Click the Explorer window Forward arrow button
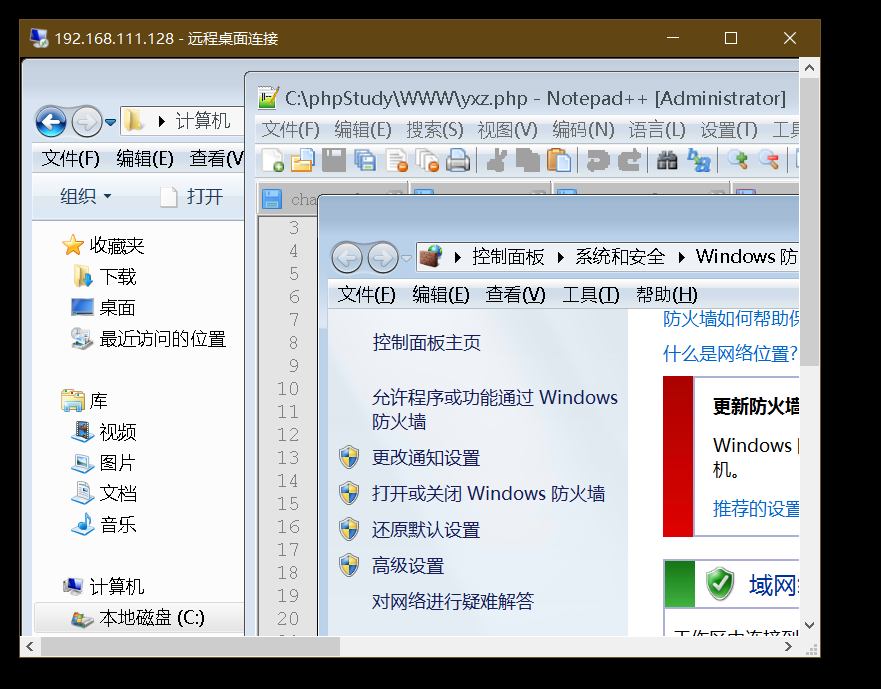Viewport: 881px width, 689px height. pyautogui.click(x=87, y=121)
